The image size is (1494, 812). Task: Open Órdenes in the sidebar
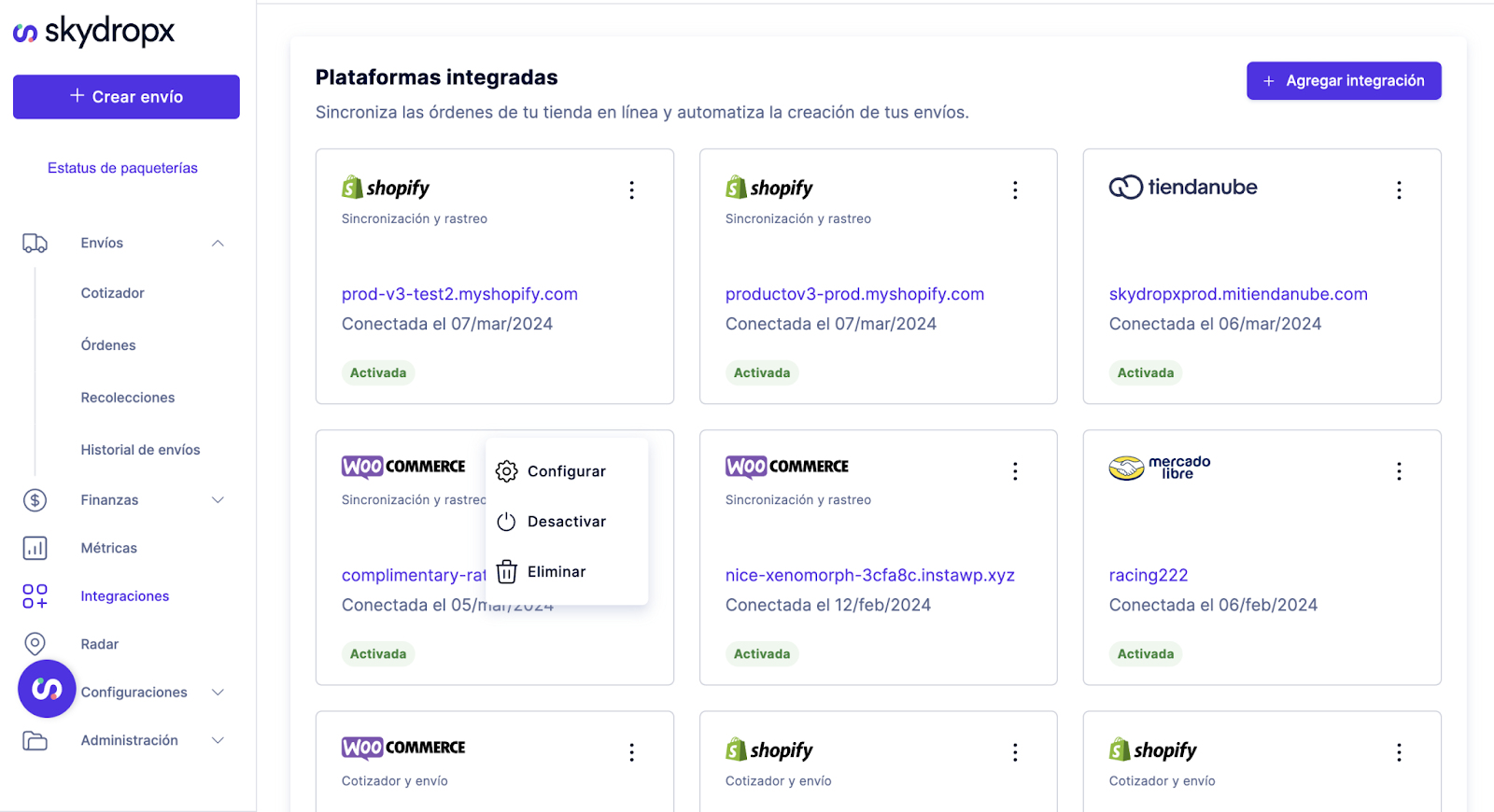[x=108, y=345]
